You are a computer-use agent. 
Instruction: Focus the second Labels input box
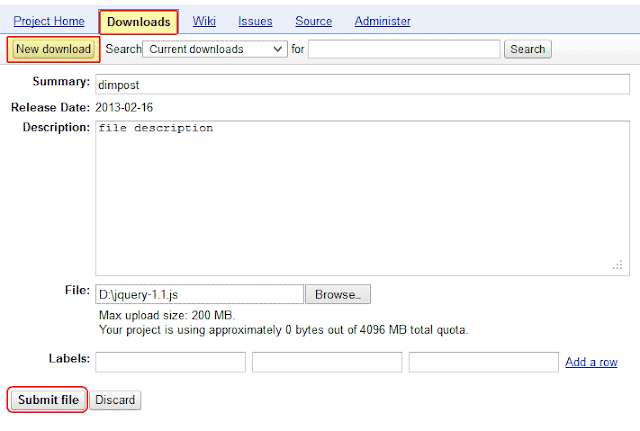(x=327, y=362)
